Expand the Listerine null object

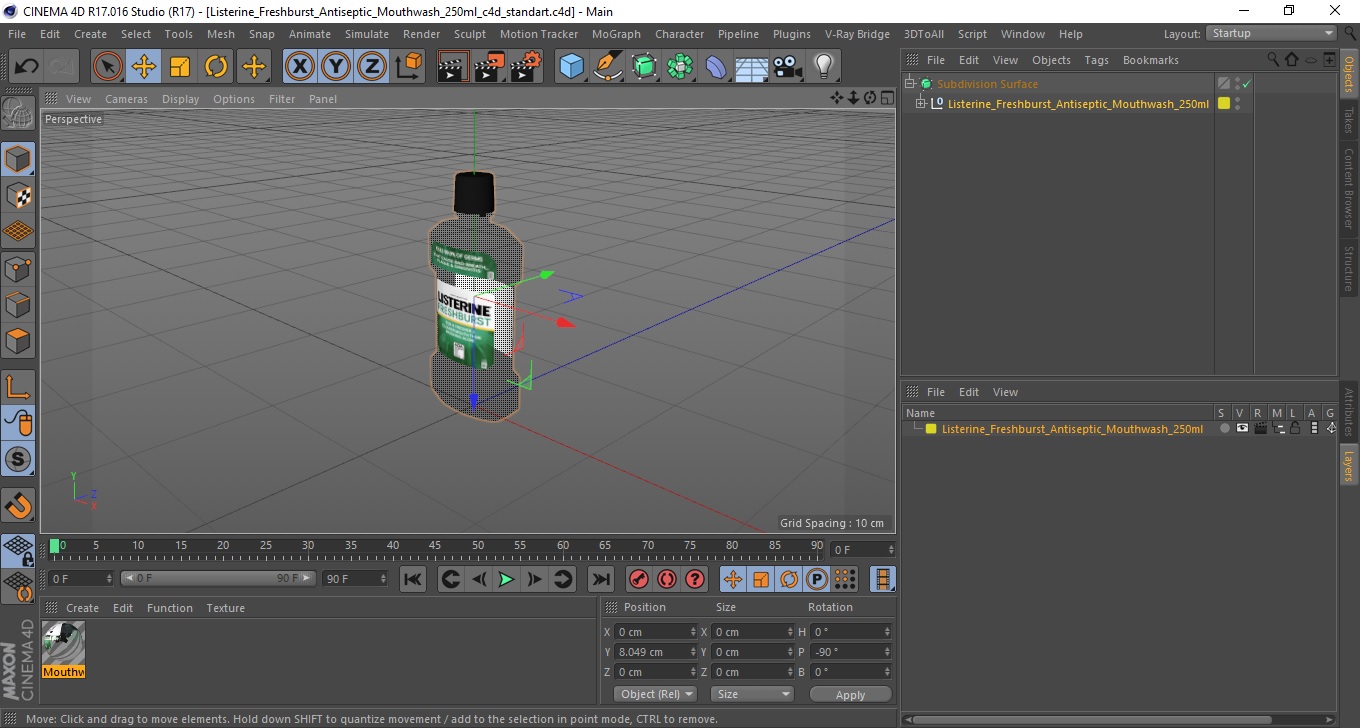pos(921,103)
